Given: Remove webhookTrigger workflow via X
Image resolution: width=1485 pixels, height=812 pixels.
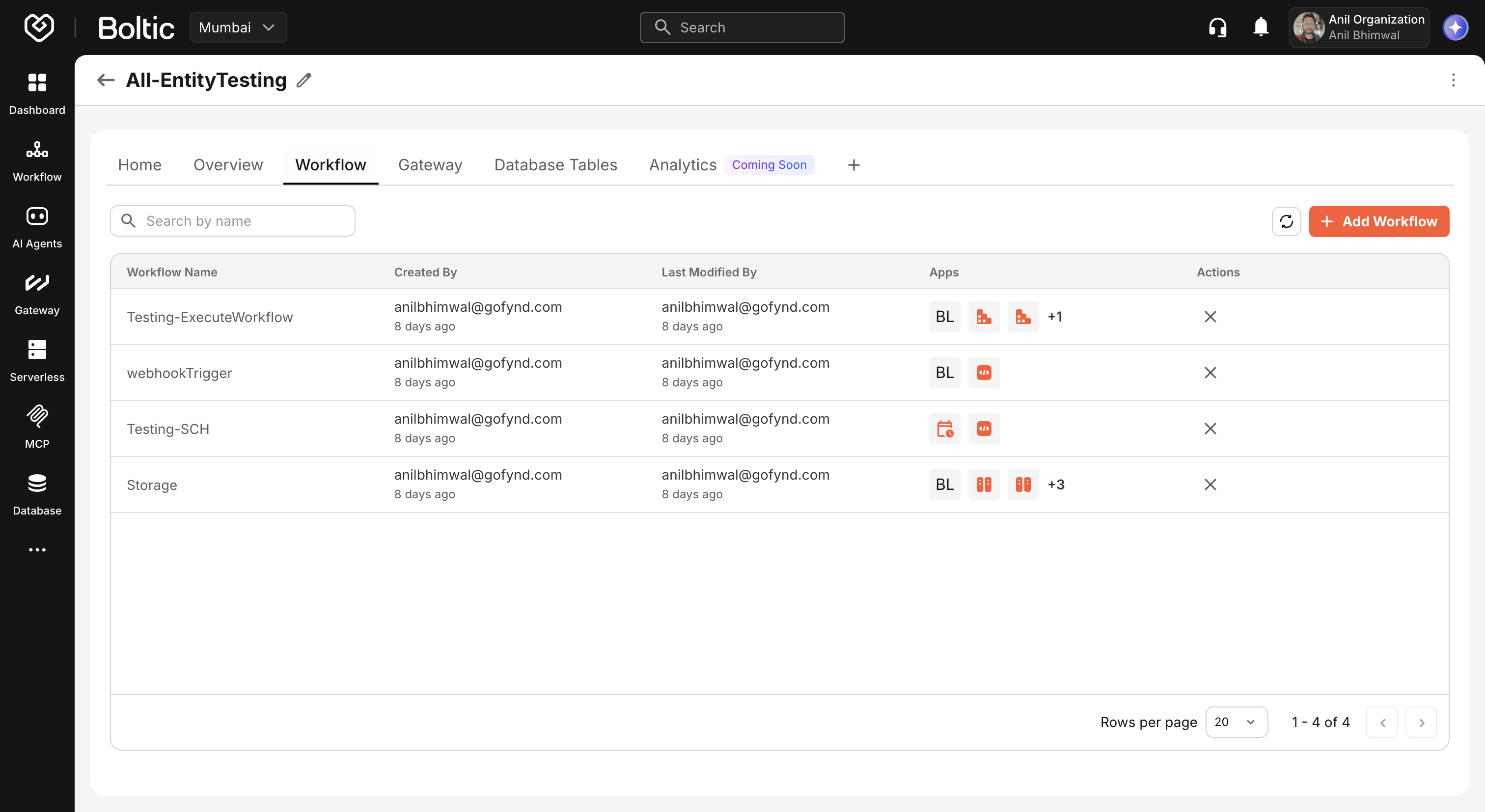Looking at the screenshot, I should 1210,372.
